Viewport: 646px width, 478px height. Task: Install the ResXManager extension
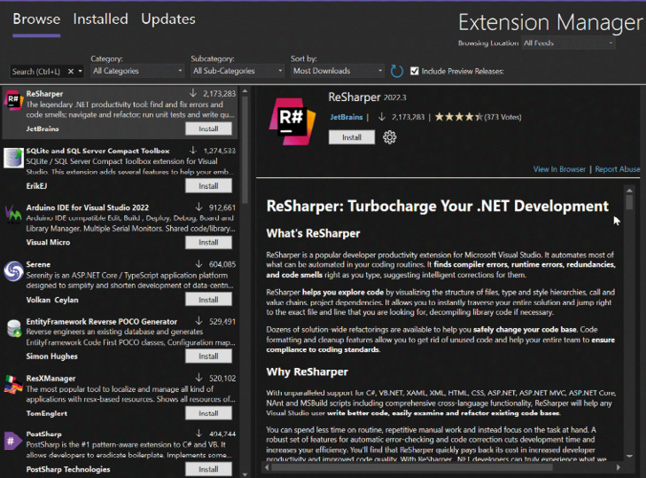pos(208,413)
